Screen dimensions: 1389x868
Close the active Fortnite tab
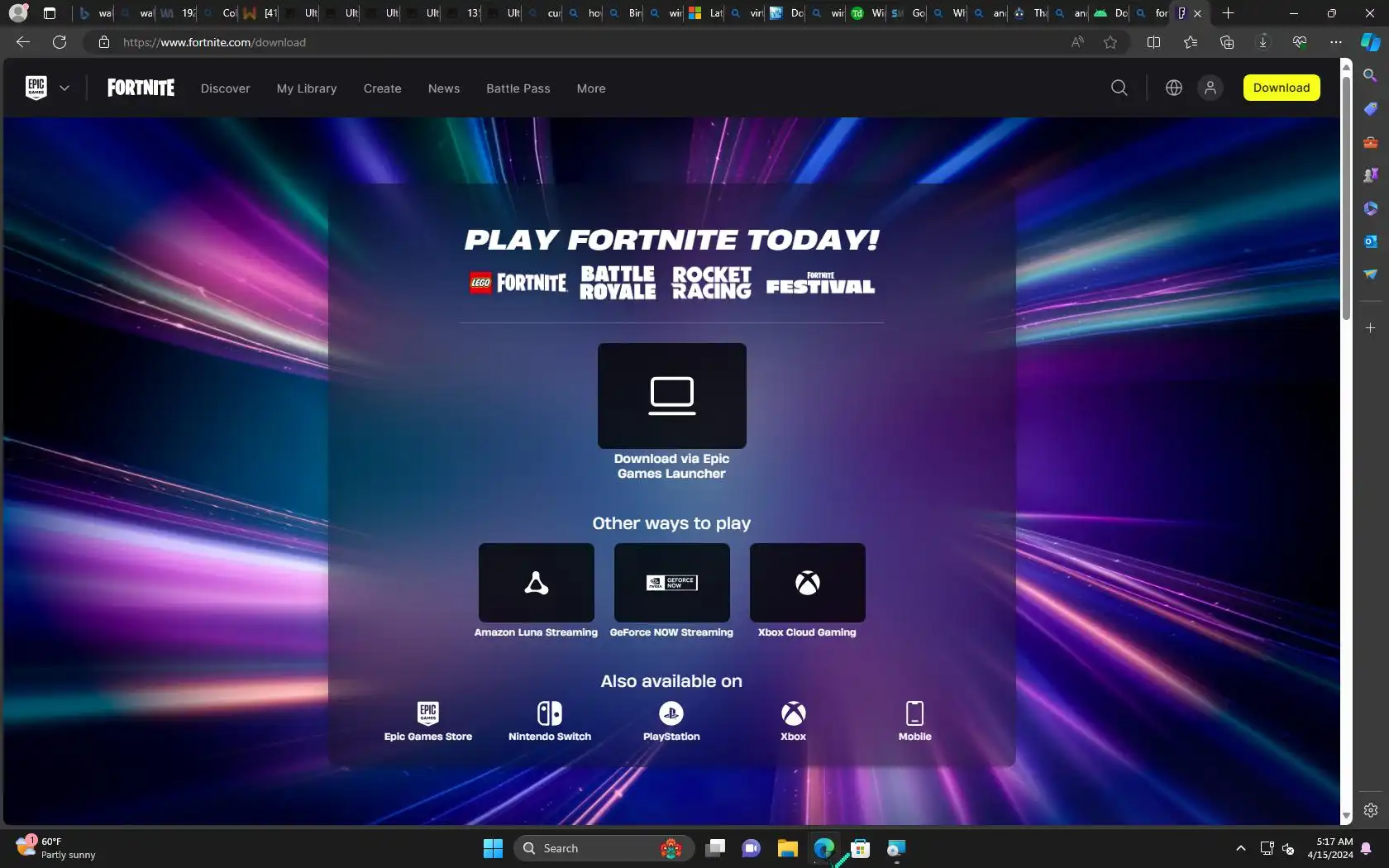point(1197,13)
